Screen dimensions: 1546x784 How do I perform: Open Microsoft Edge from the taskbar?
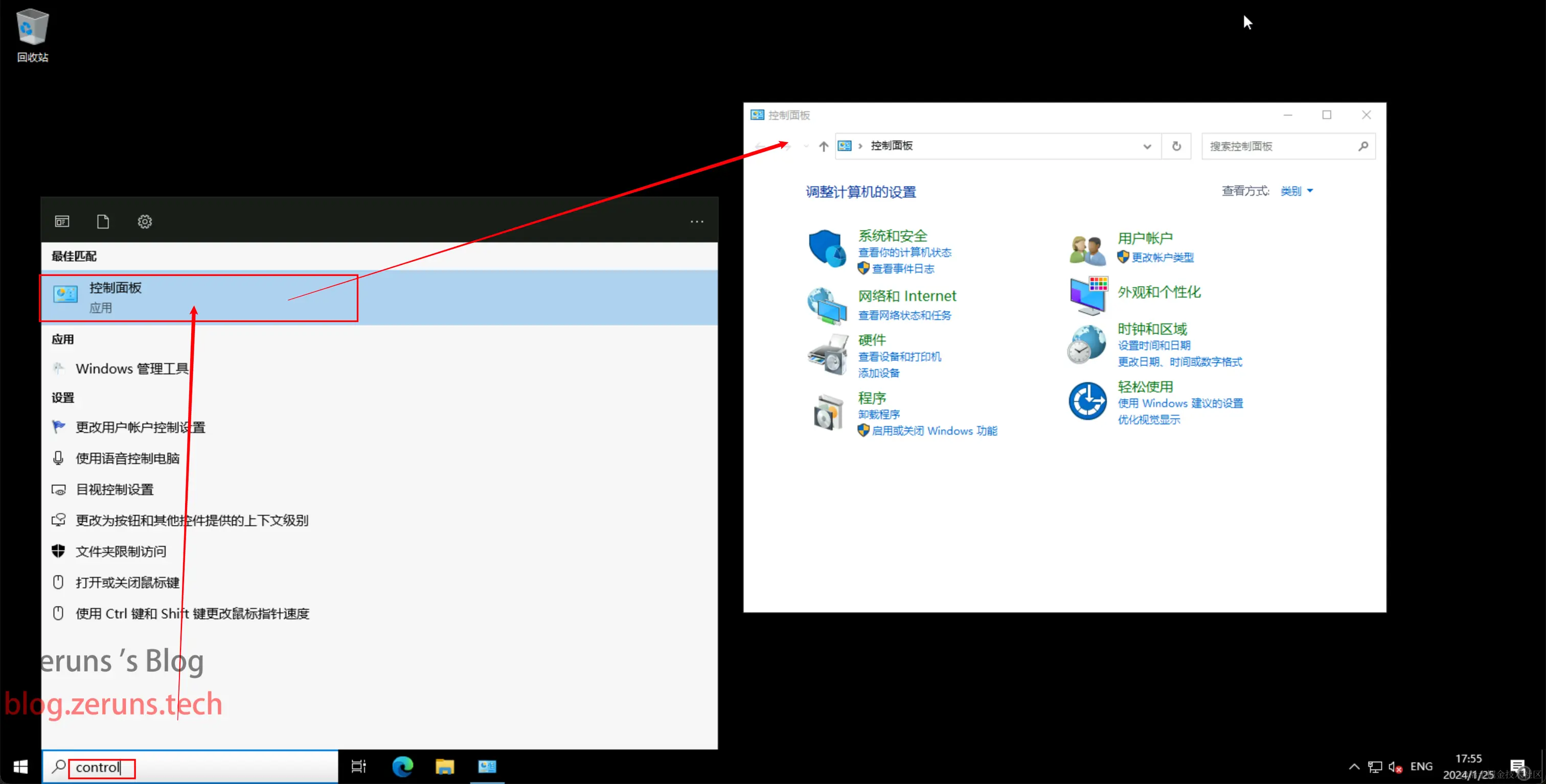point(402,767)
